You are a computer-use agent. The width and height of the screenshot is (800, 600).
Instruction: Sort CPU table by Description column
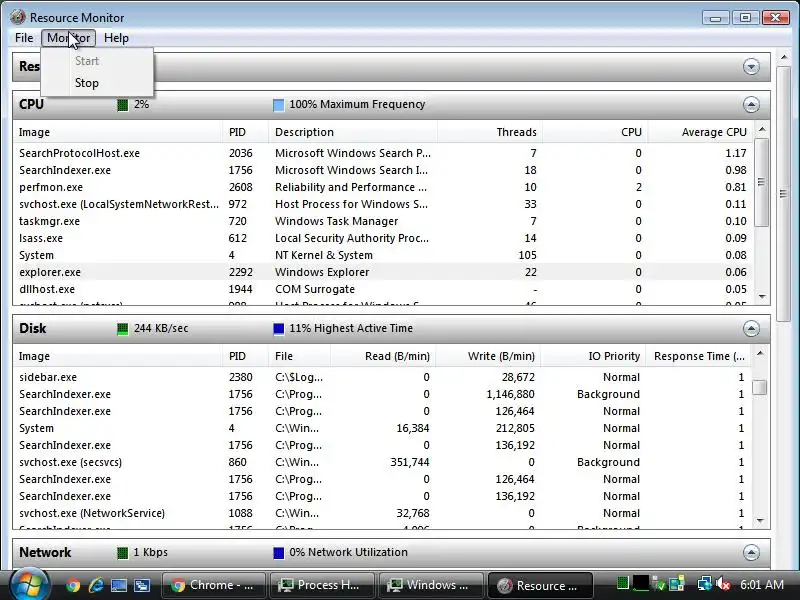point(353,132)
